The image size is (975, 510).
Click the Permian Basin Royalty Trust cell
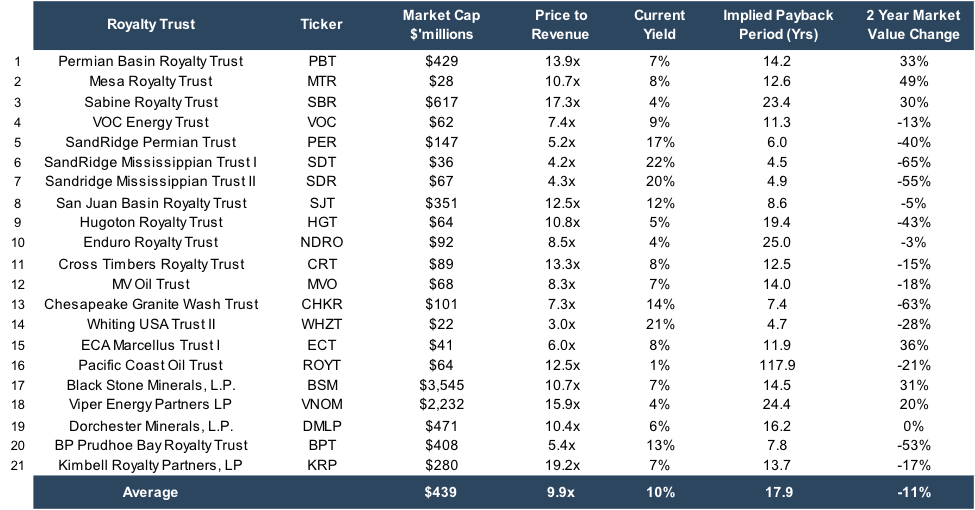click(x=151, y=61)
